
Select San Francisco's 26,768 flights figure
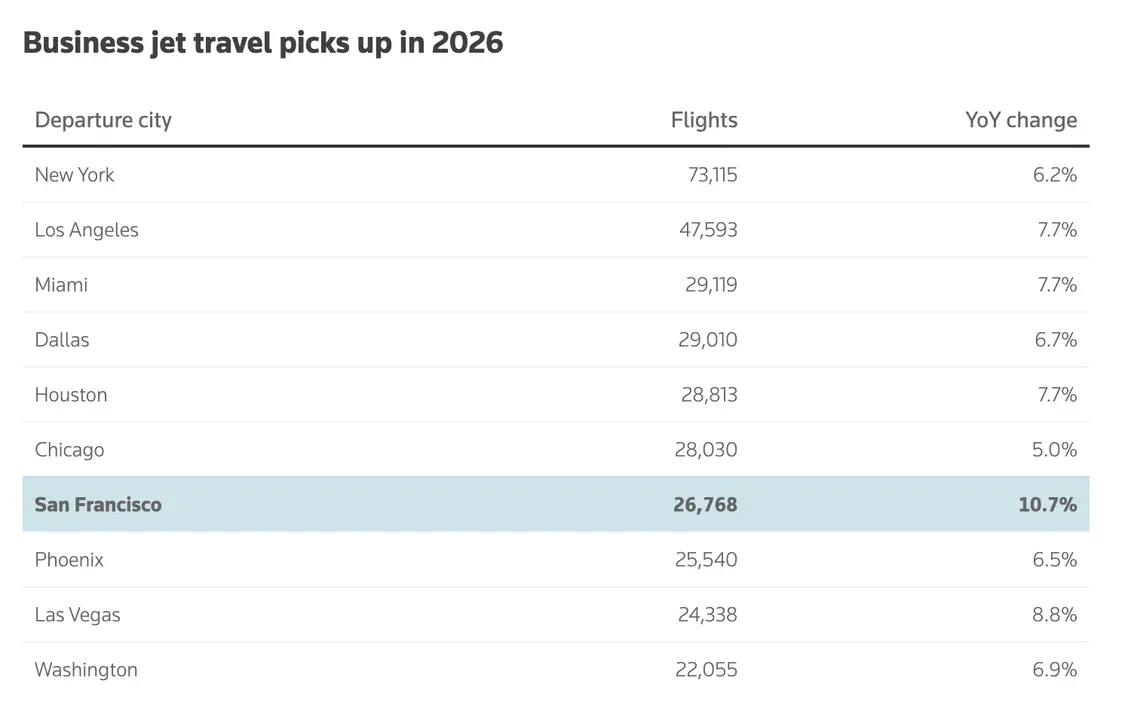(705, 505)
